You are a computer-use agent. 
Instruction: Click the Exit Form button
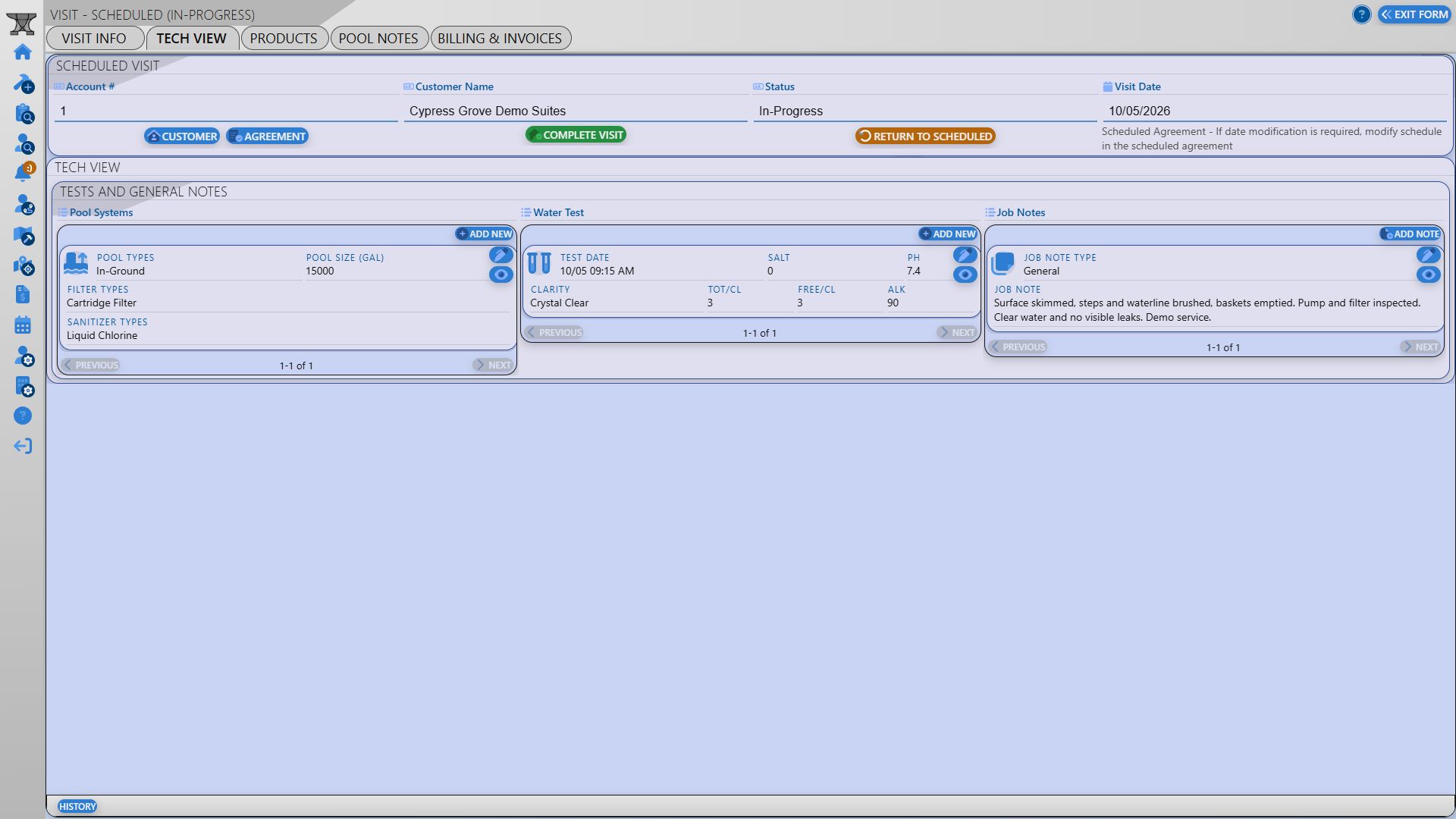pyautogui.click(x=1414, y=14)
